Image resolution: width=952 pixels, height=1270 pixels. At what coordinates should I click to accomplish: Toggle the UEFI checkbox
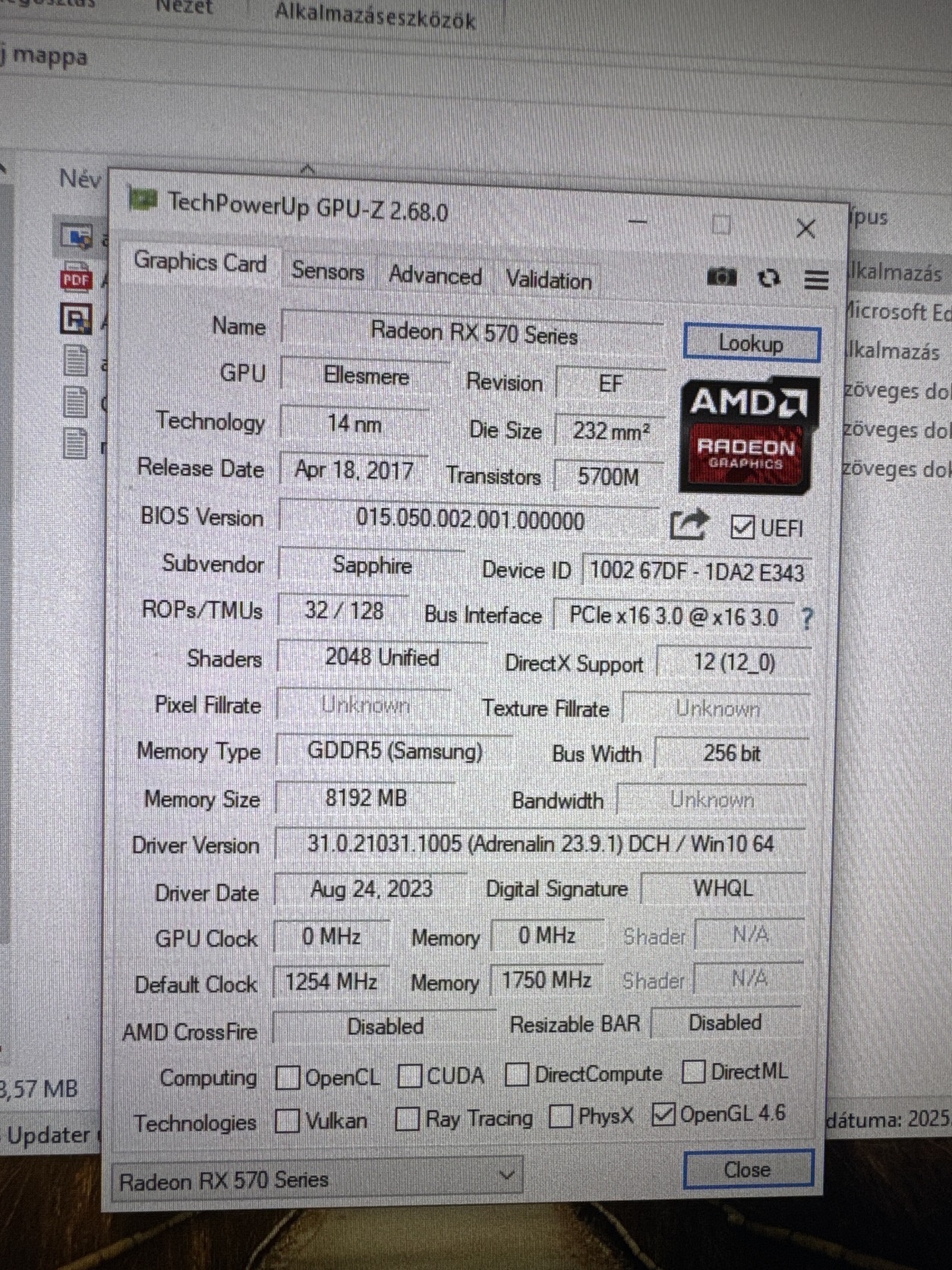pos(742,527)
